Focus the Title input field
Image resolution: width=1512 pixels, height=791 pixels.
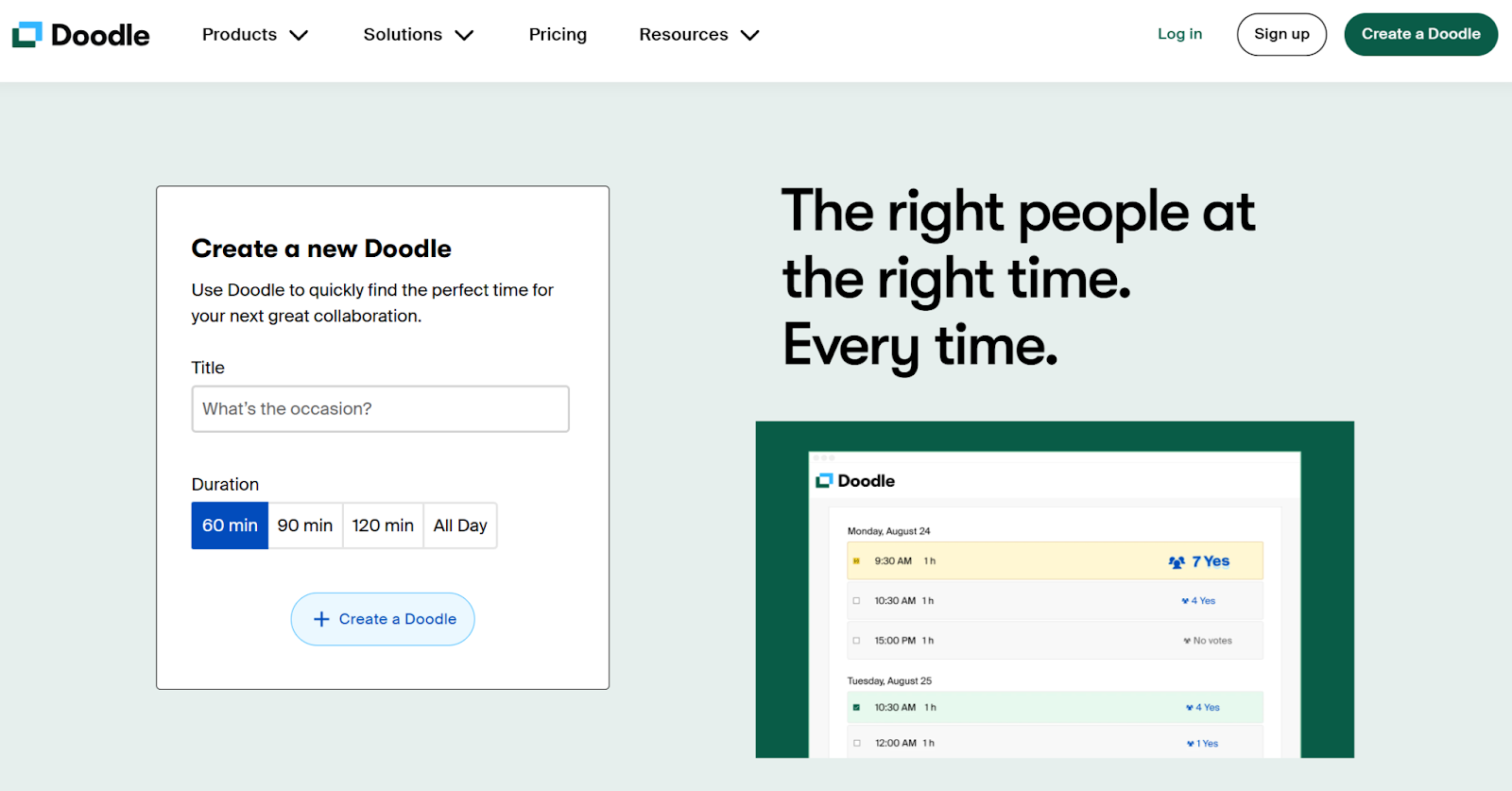click(380, 409)
